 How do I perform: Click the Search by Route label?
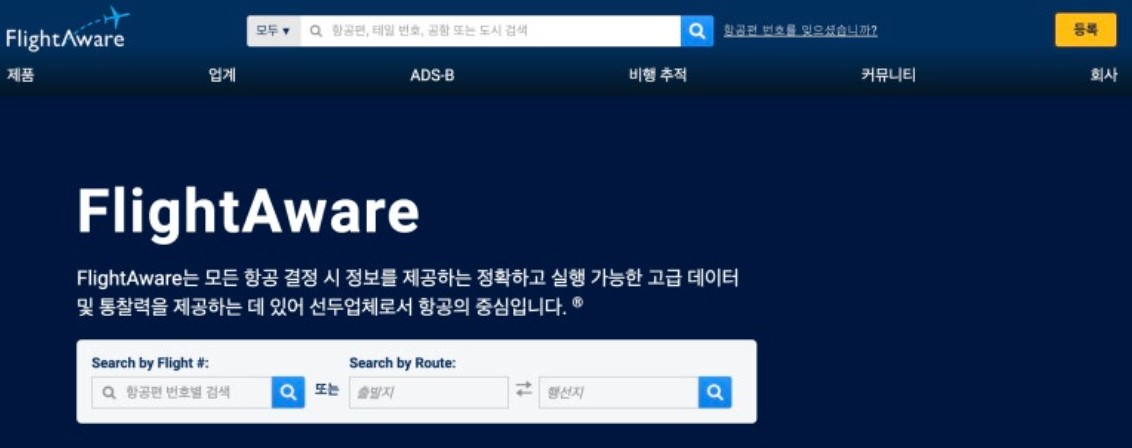click(403, 363)
